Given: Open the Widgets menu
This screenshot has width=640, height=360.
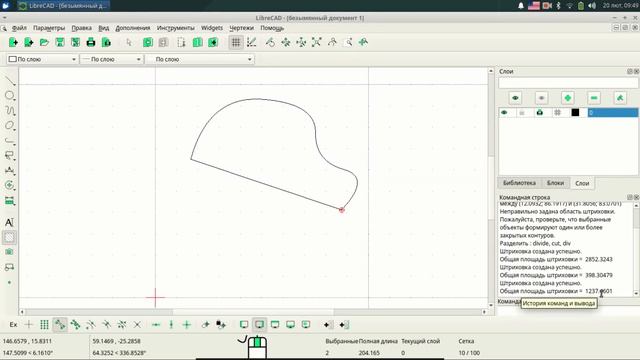Looking at the screenshot, I should (212, 28).
